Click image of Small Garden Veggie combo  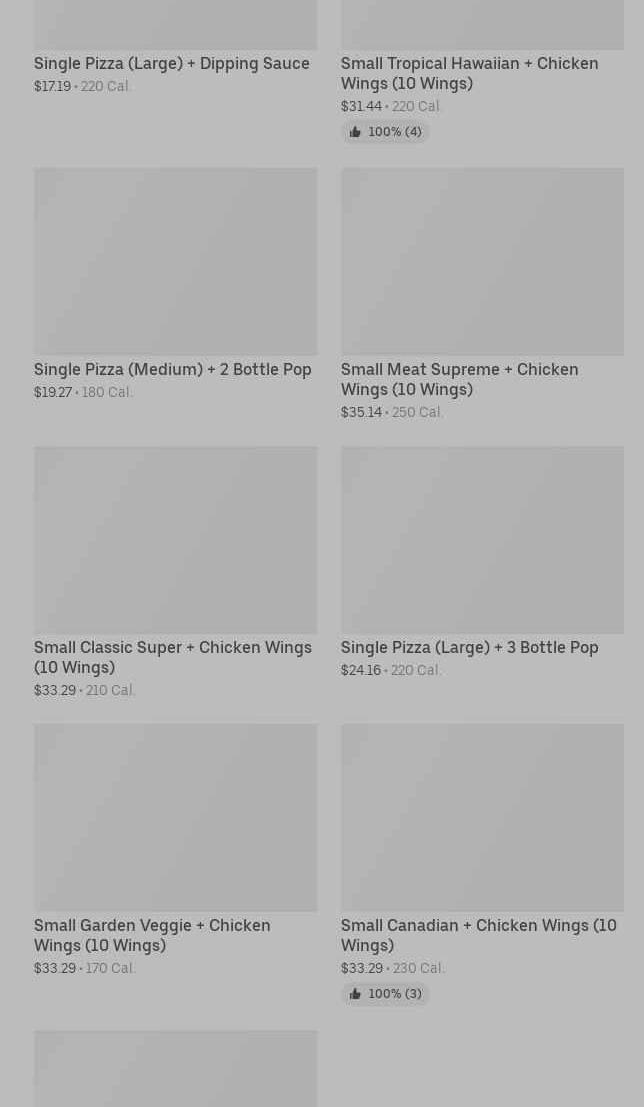176,818
